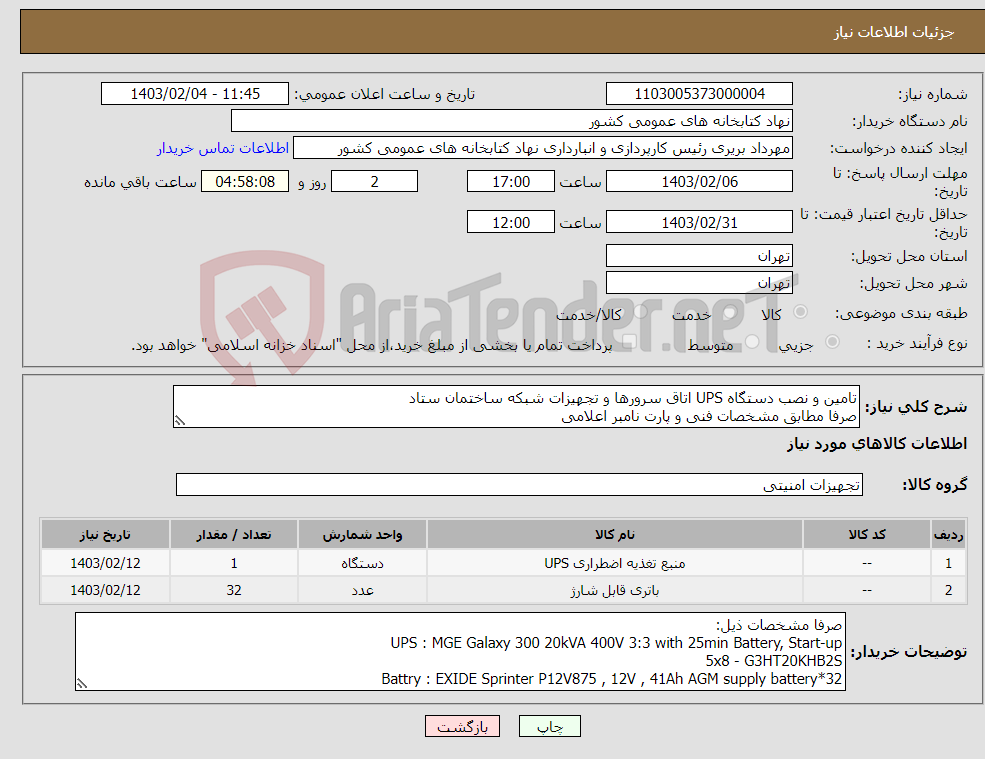Click the response deadline date 1403/02/06
Image resolution: width=985 pixels, height=759 pixels.
click(x=699, y=182)
